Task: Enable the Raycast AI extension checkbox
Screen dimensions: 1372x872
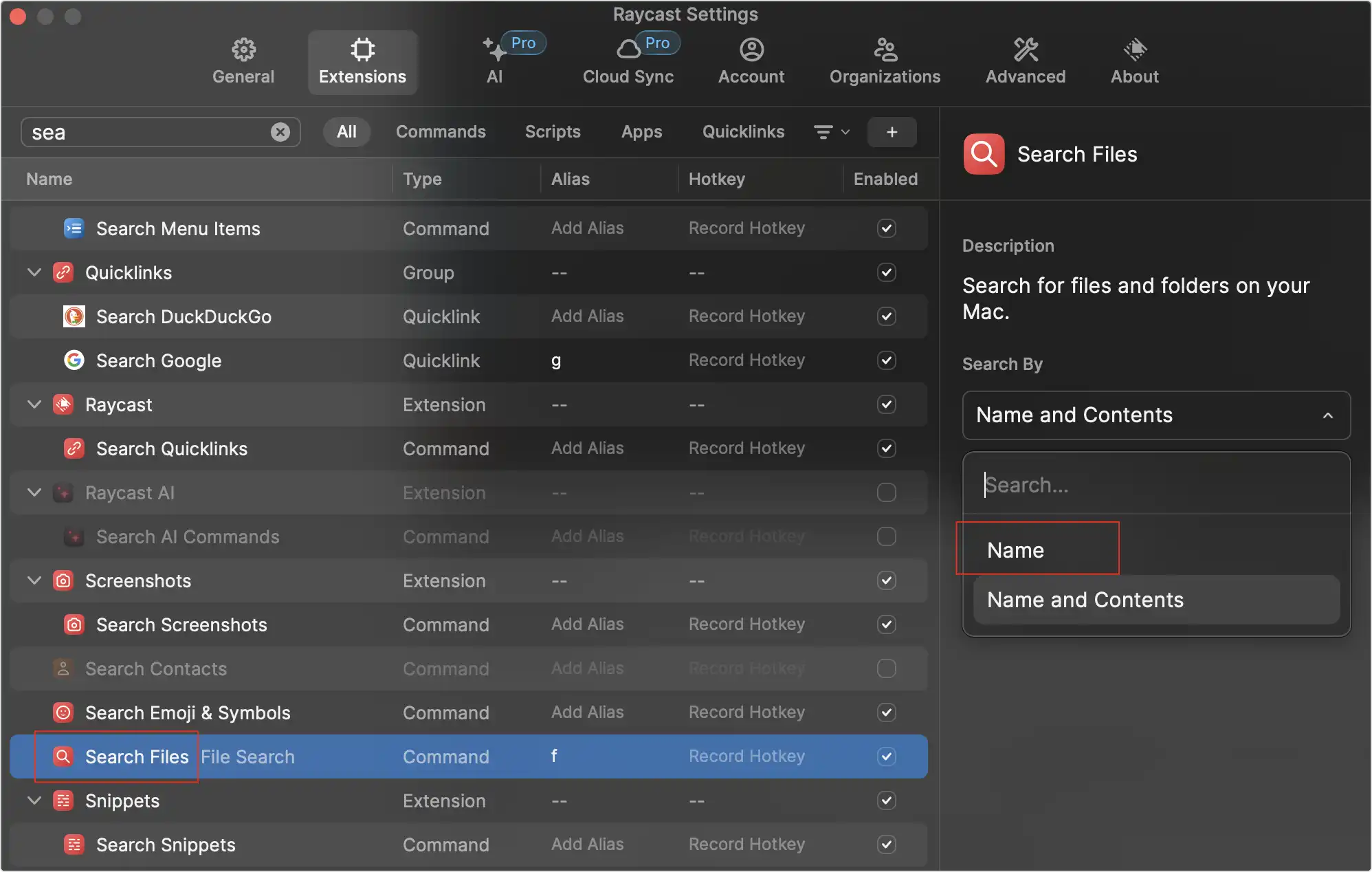Action: coord(886,492)
